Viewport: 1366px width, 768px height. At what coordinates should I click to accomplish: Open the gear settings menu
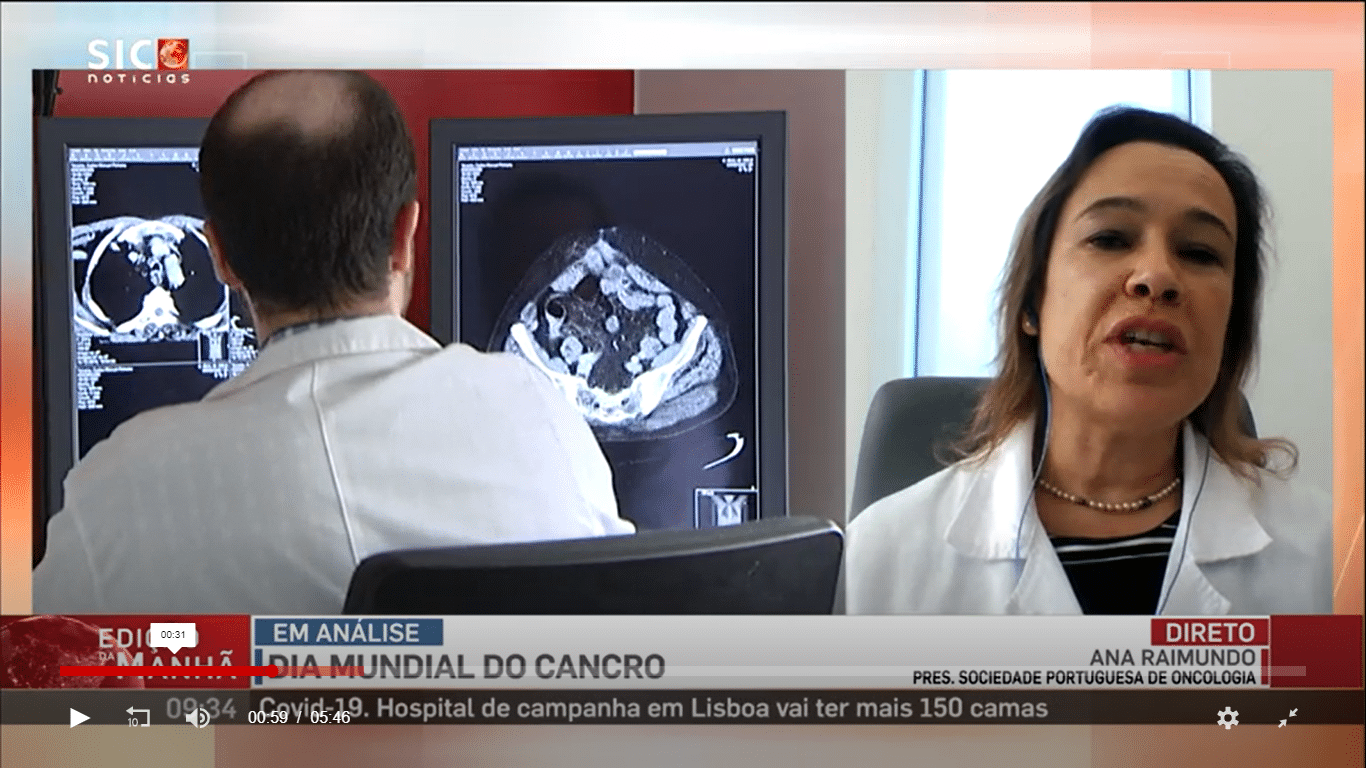[1227, 717]
